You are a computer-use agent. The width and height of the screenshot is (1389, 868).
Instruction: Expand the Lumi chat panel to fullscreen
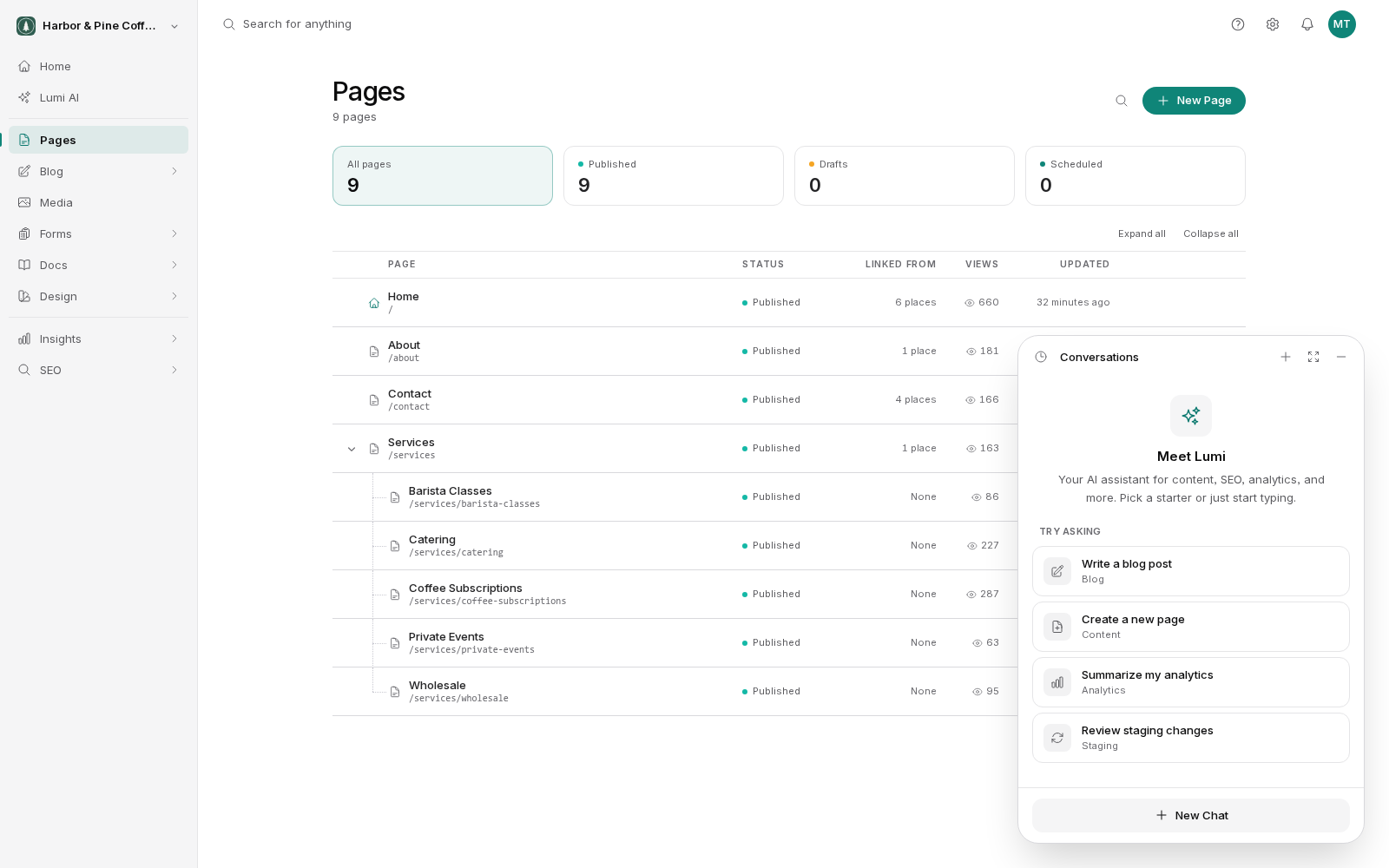click(x=1313, y=357)
